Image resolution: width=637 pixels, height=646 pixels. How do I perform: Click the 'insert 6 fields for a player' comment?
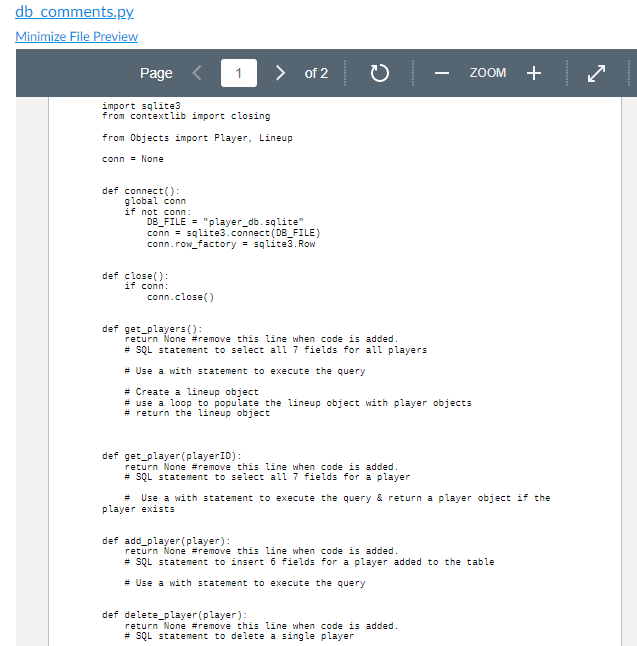click(309, 562)
